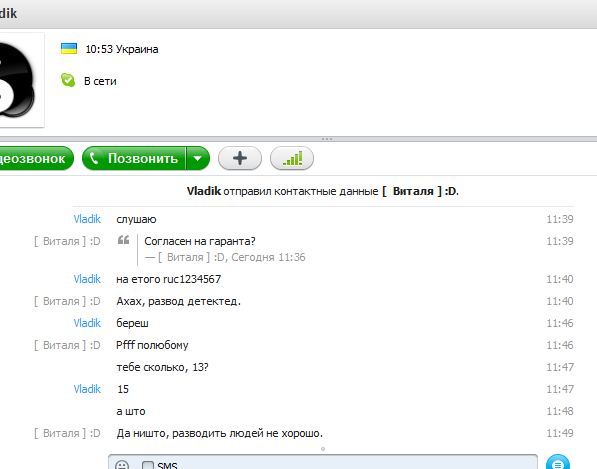Click the quote mark icon in the chat
This screenshot has height=469, width=597.
point(123,240)
